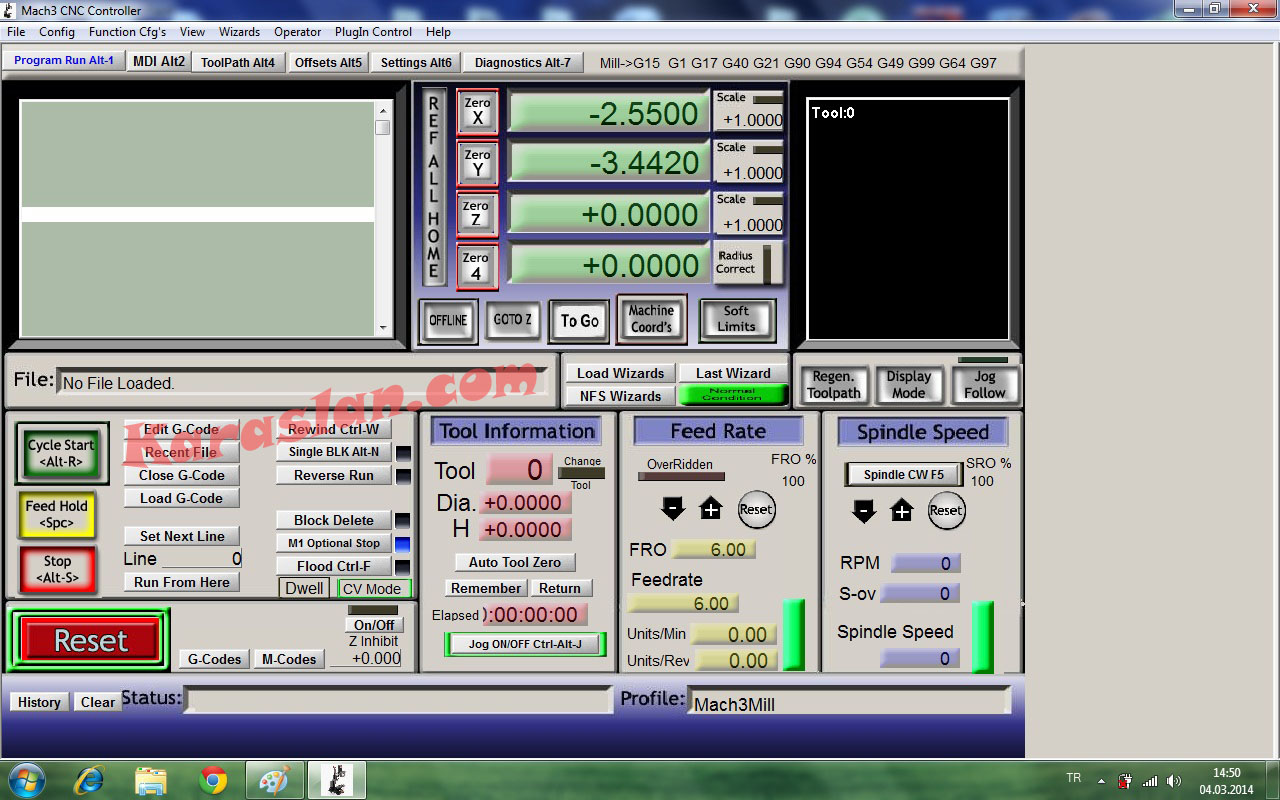Click the Zero 4 axis button
The width and height of the screenshot is (1280, 800).
click(477, 266)
